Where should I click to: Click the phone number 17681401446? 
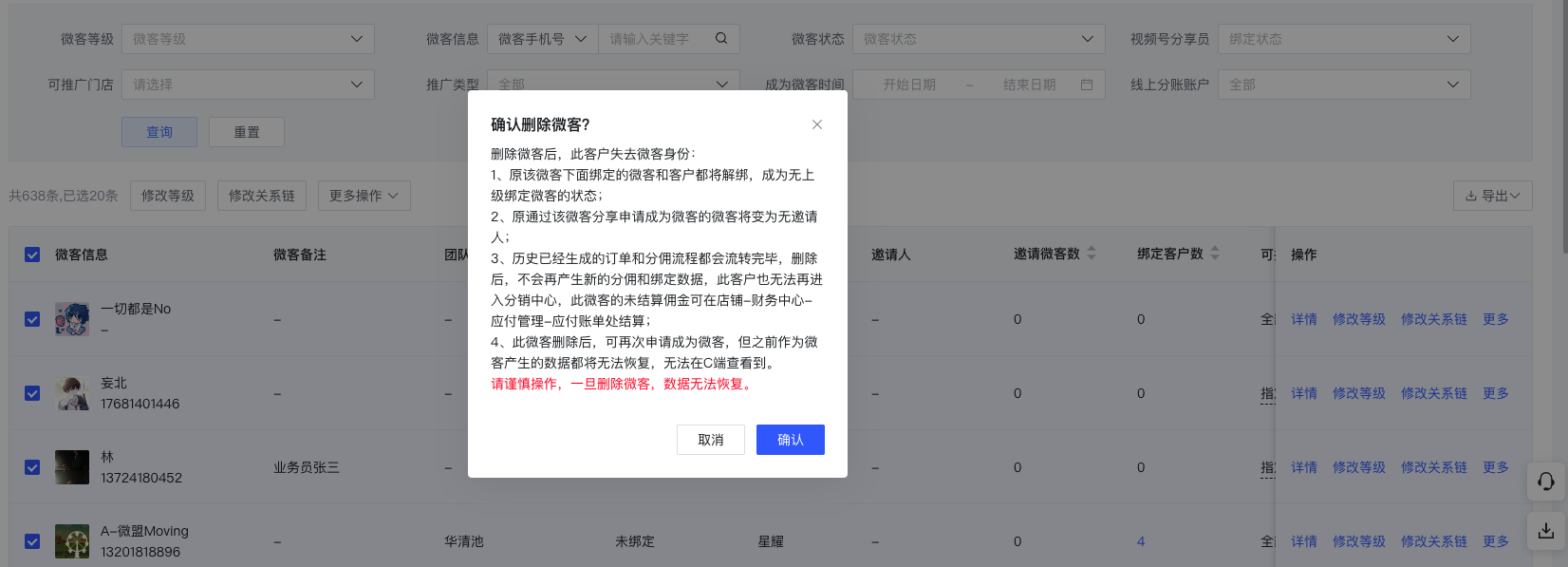click(140, 404)
